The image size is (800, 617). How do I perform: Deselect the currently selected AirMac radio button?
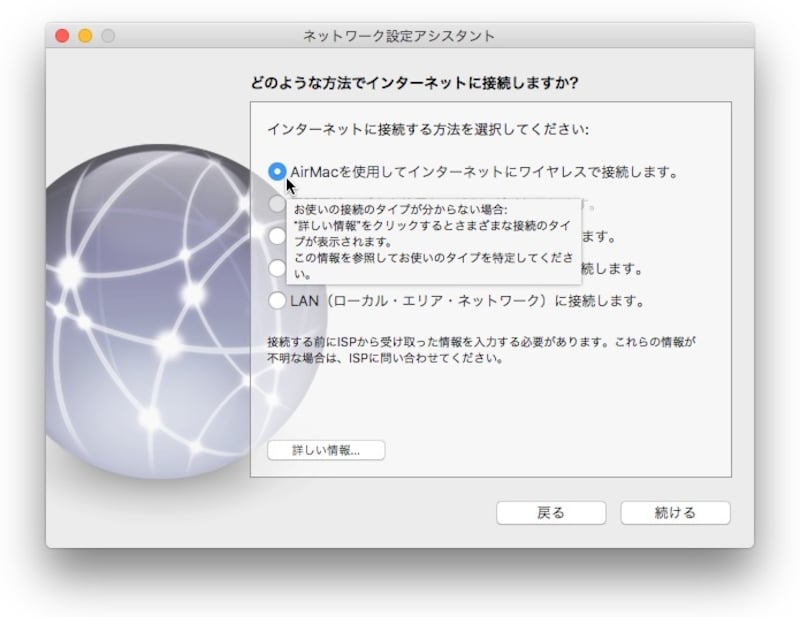coord(275,170)
